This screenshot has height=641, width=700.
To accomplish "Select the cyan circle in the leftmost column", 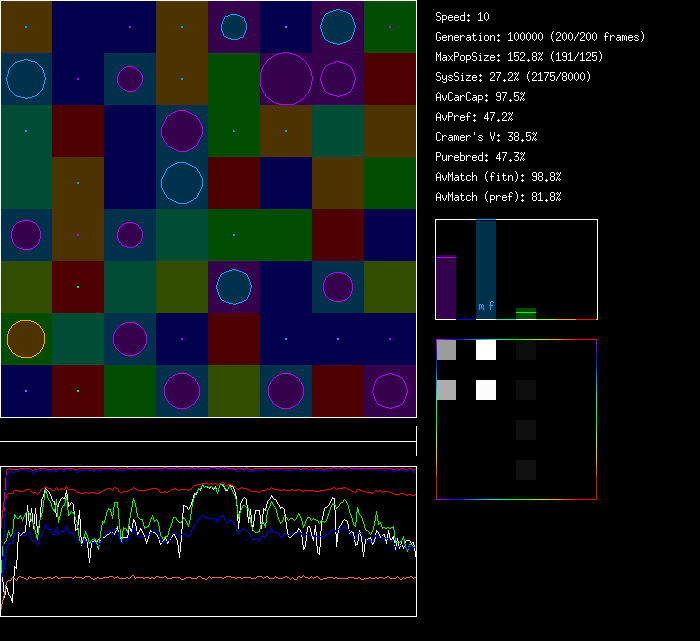I will tap(26, 79).
